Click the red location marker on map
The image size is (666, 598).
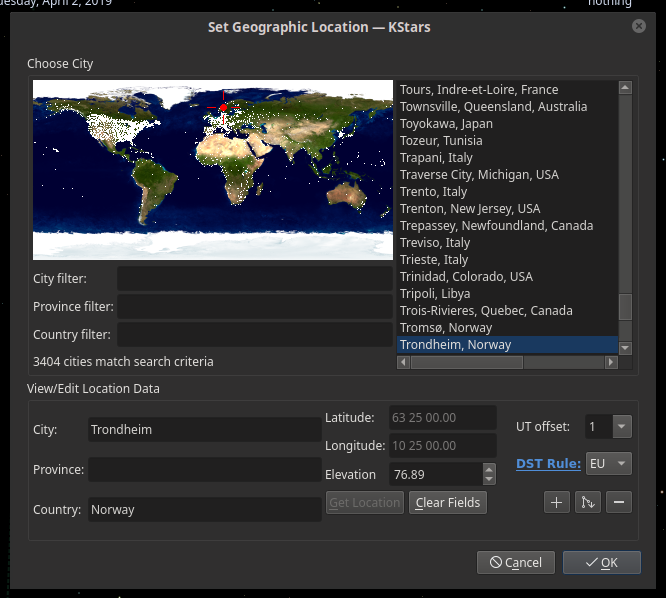tap(224, 107)
